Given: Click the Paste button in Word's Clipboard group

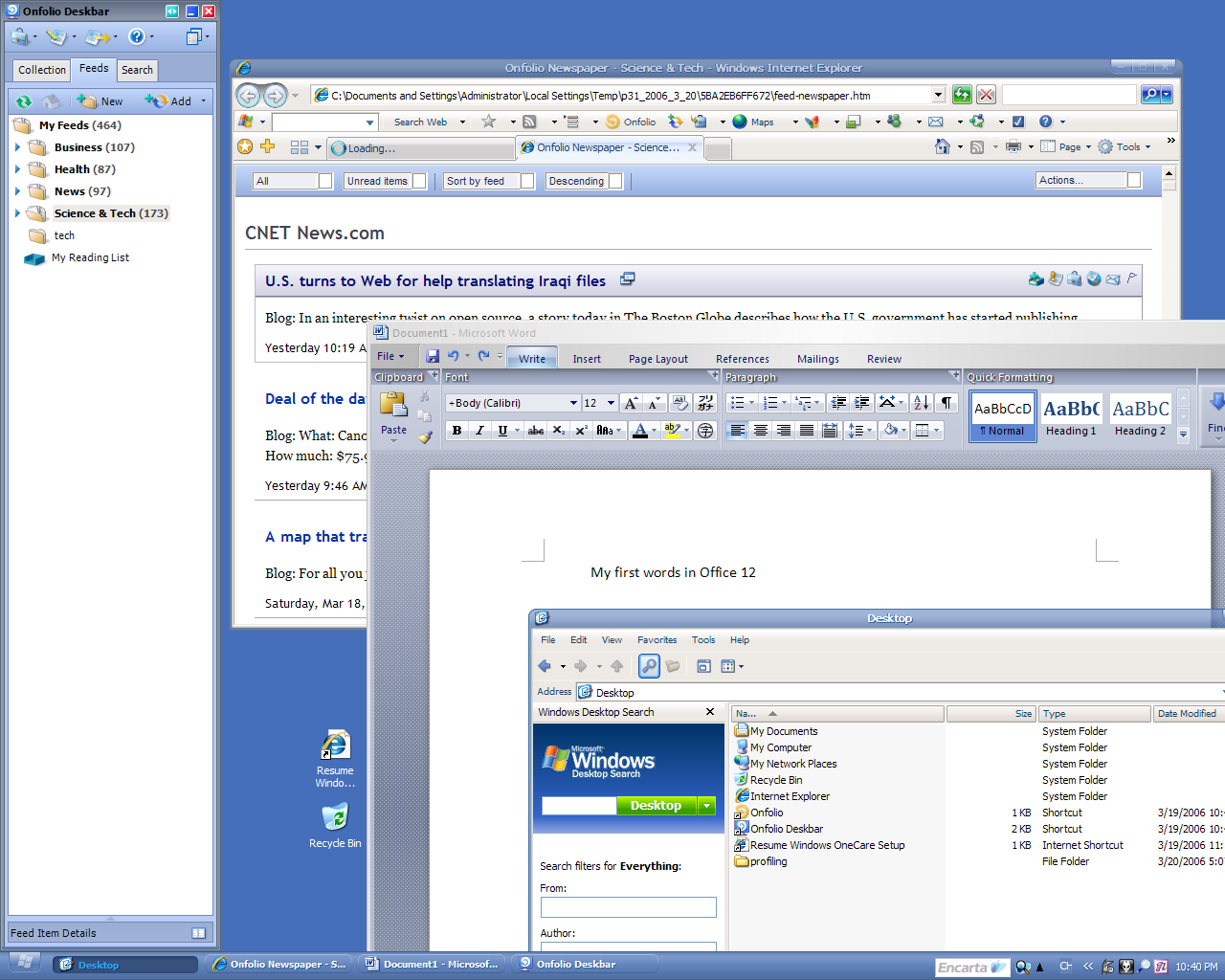Looking at the screenshot, I should pyautogui.click(x=394, y=413).
